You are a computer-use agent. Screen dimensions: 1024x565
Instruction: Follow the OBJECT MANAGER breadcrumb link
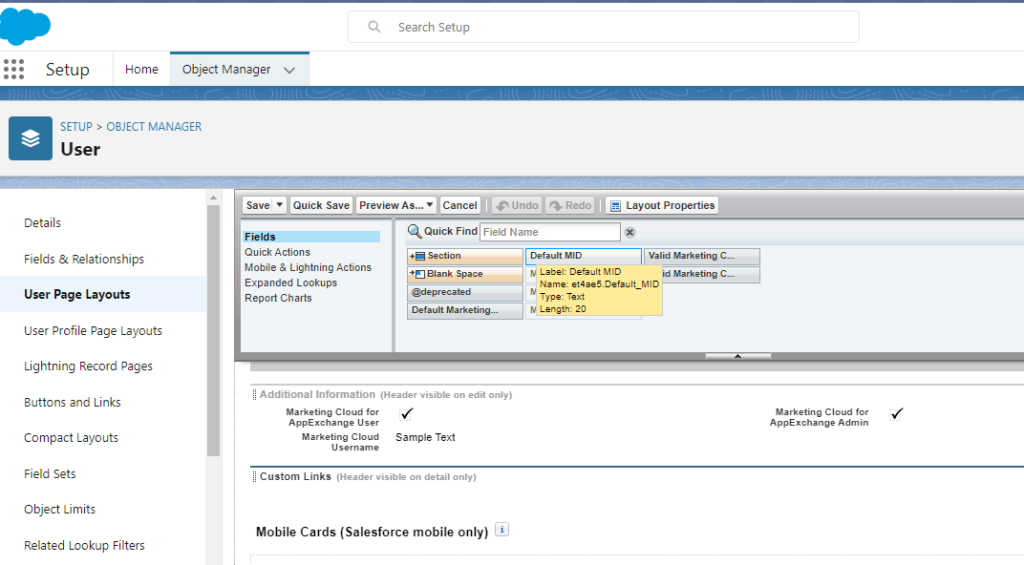pos(154,127)
